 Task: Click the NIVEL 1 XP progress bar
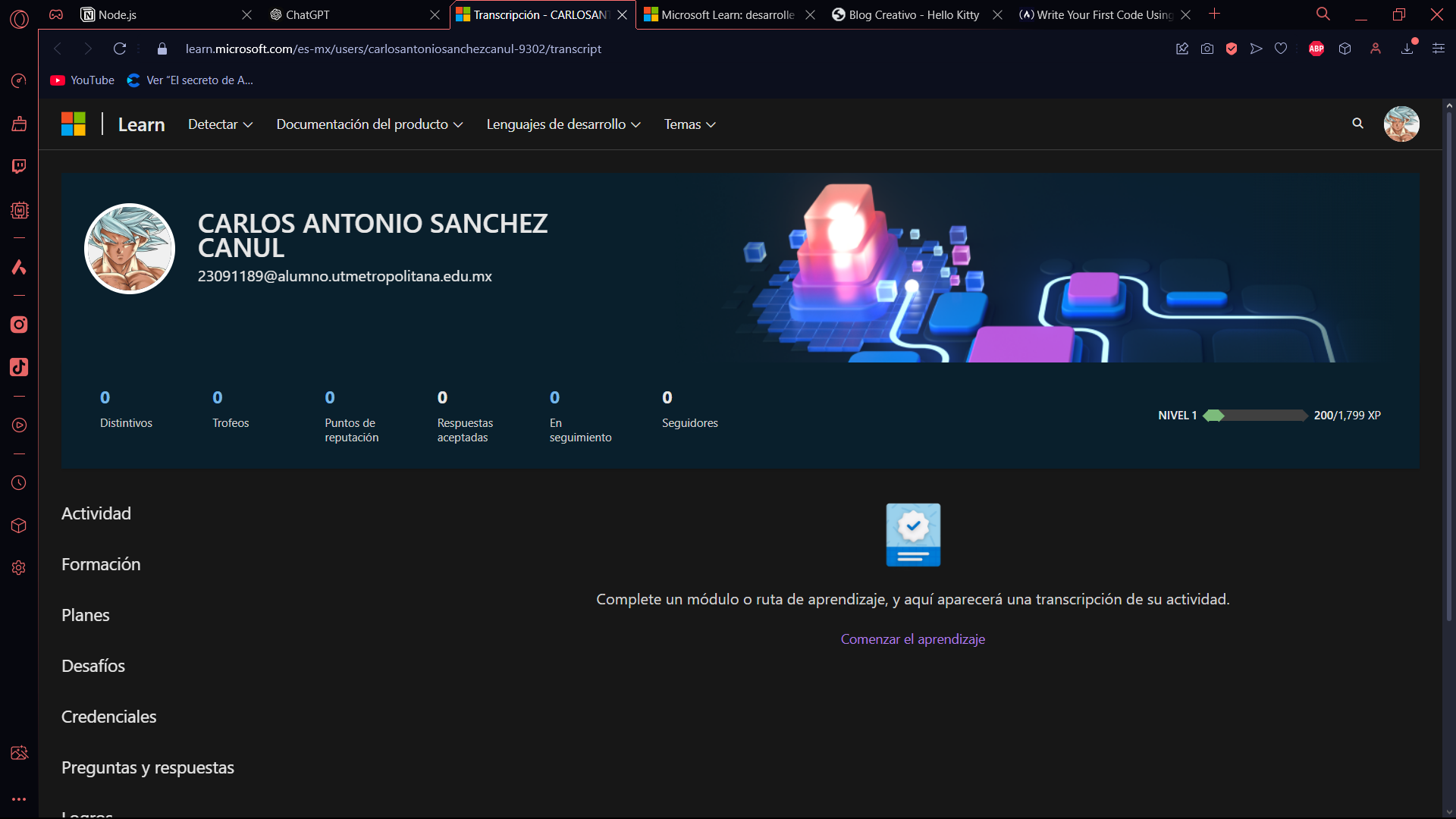click(1255, 416)
